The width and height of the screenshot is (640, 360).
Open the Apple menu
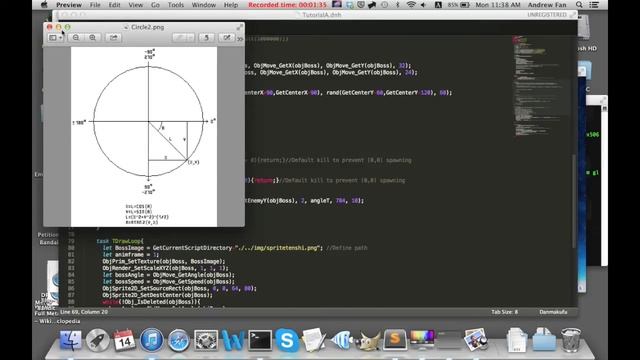tap(44, 5)
